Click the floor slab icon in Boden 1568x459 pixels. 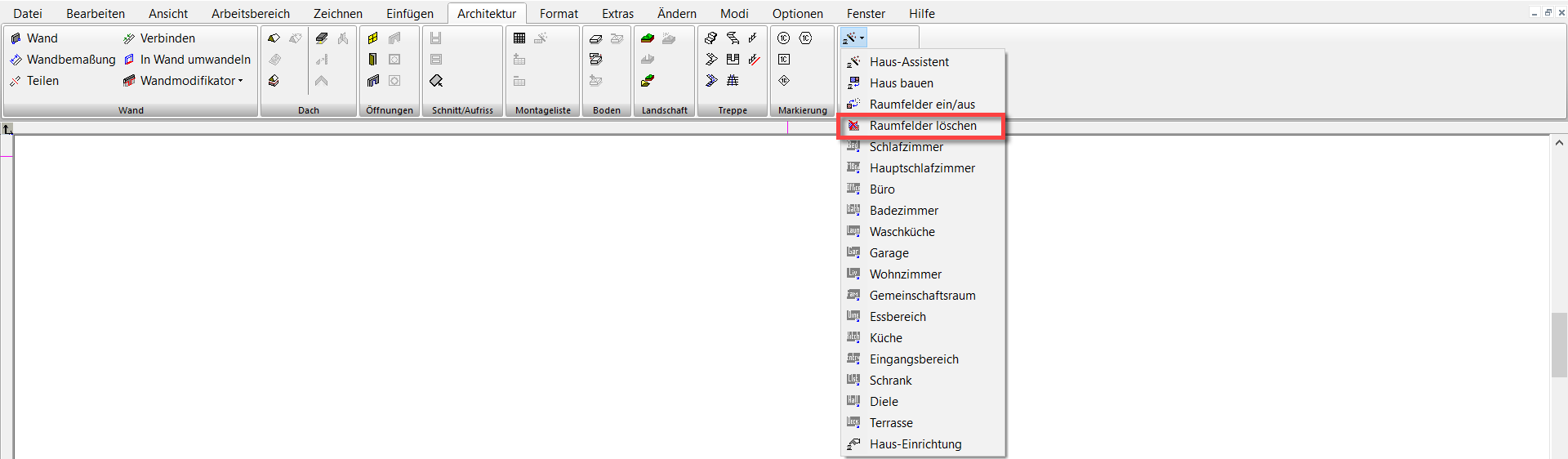pos(596,38)
